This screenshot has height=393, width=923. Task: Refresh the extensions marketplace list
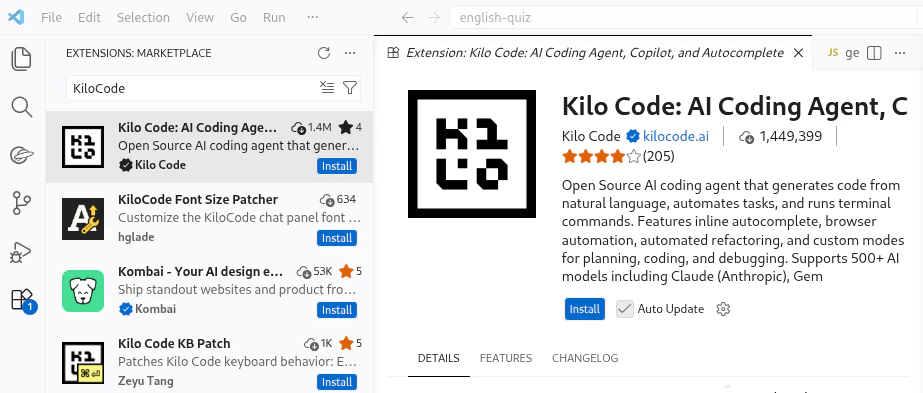pyautogui.click(x=324, y=53)
